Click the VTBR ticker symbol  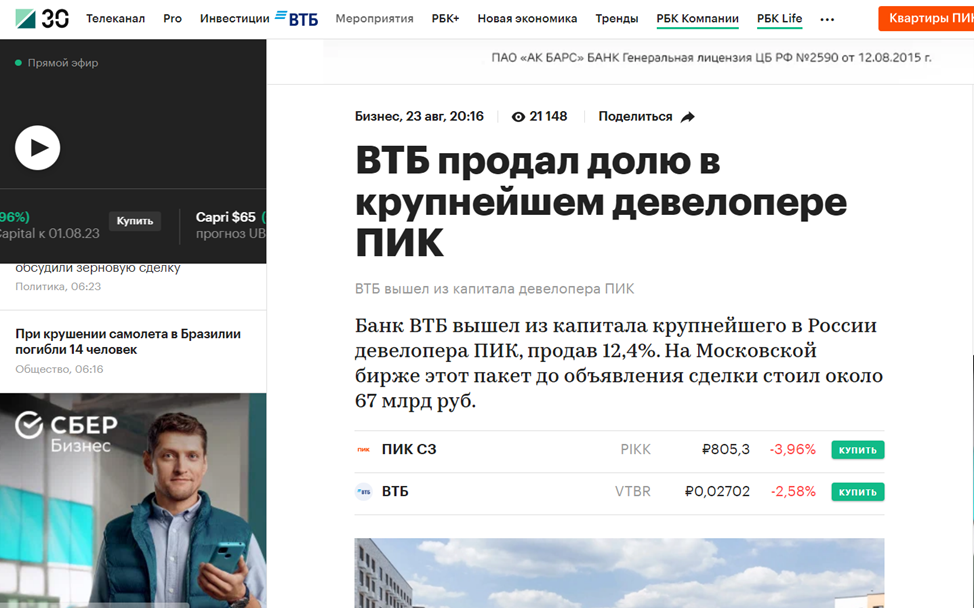point(633,492)
